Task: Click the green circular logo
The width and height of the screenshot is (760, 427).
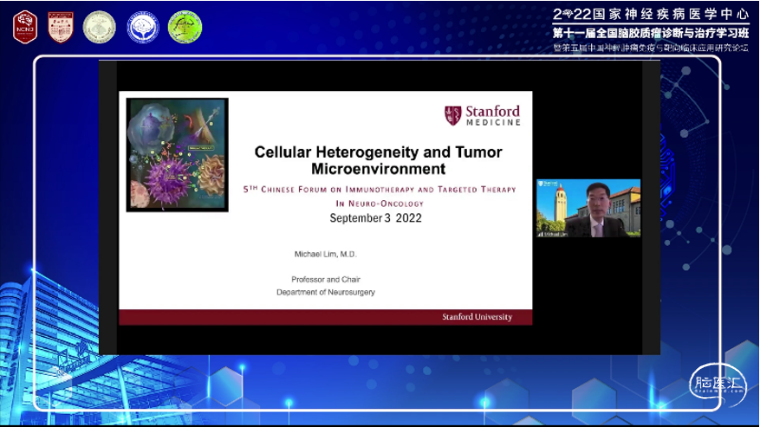Action: [x=185, y=27]
